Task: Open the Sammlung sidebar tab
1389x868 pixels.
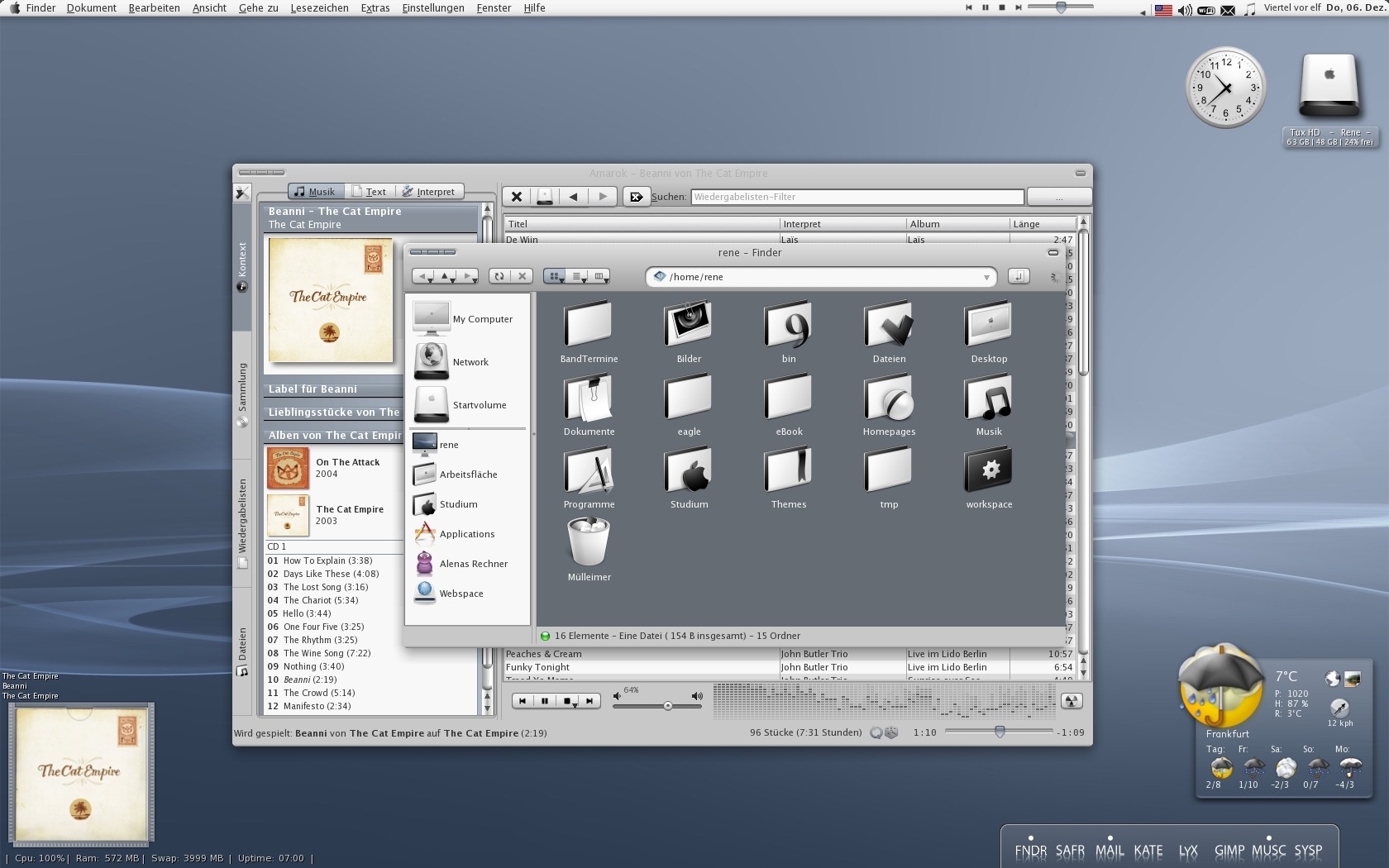Action: 242,393
